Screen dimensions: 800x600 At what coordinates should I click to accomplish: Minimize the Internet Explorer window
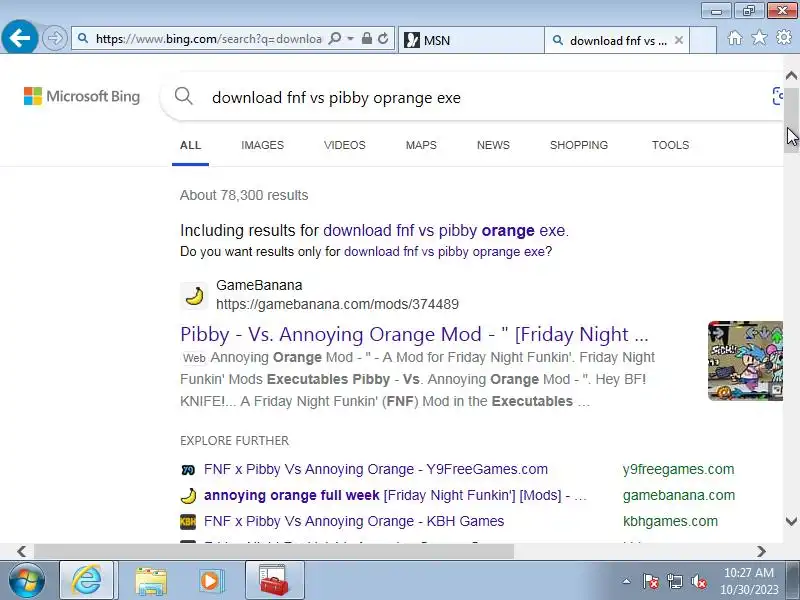(x=716, y=11)
